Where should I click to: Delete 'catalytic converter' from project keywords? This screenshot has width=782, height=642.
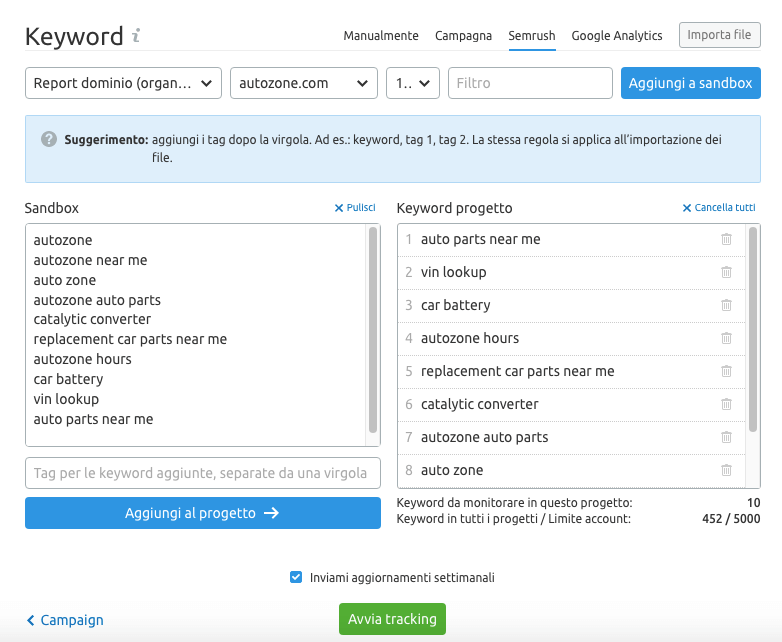pos(726,404)
